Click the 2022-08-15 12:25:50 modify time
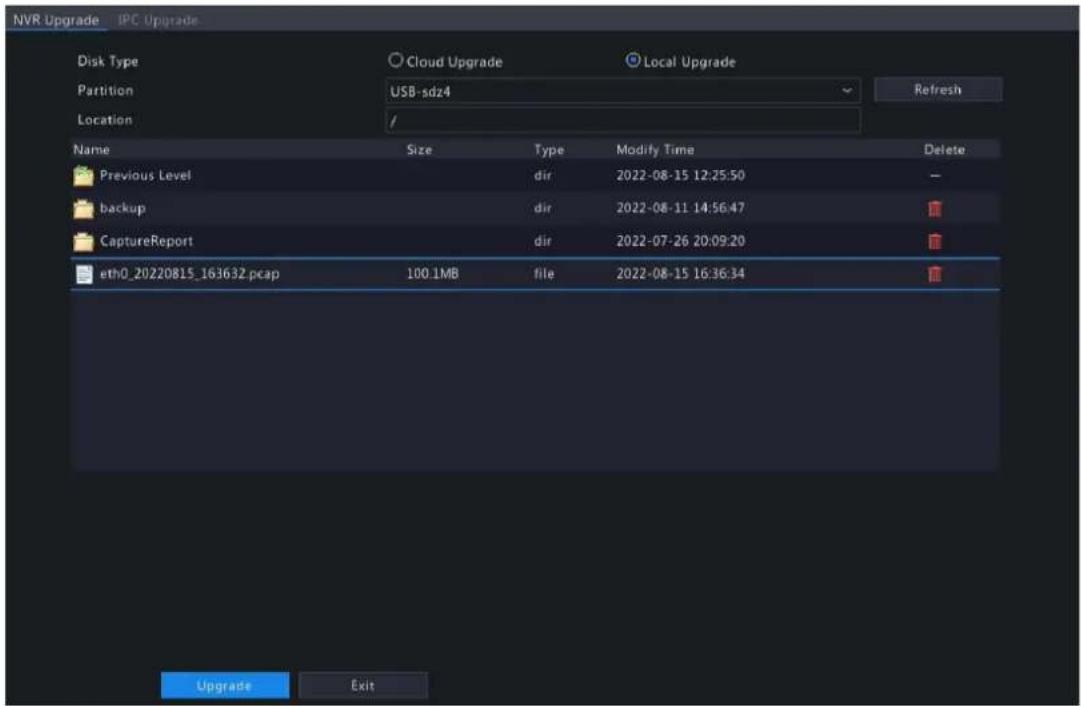1081x706 pixels. coord(680,175)
